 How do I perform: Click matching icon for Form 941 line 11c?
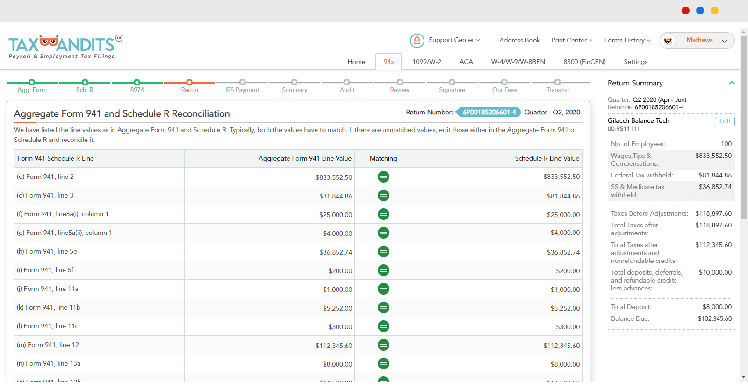pyautogui.click(x=383, y=326)
